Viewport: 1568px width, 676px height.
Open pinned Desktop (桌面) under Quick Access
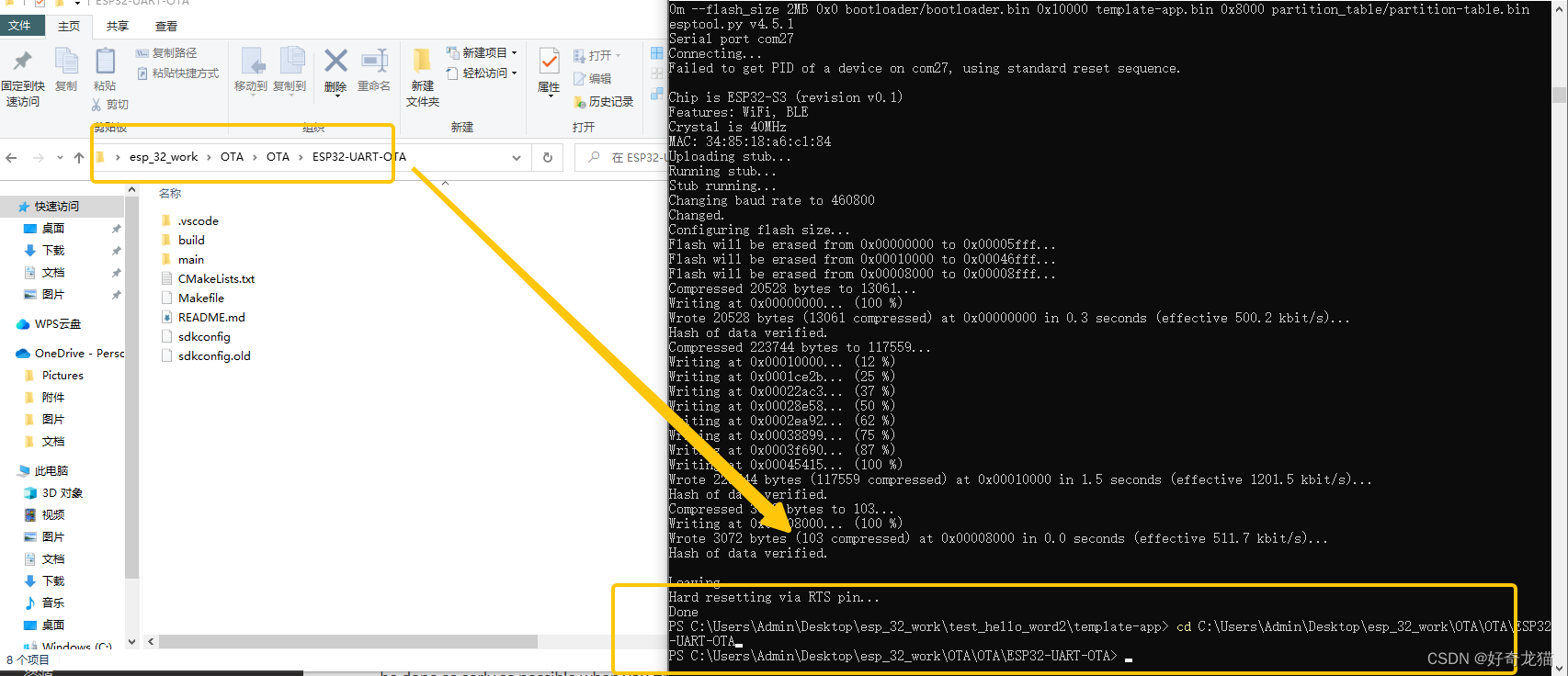[x=53, y=229]
